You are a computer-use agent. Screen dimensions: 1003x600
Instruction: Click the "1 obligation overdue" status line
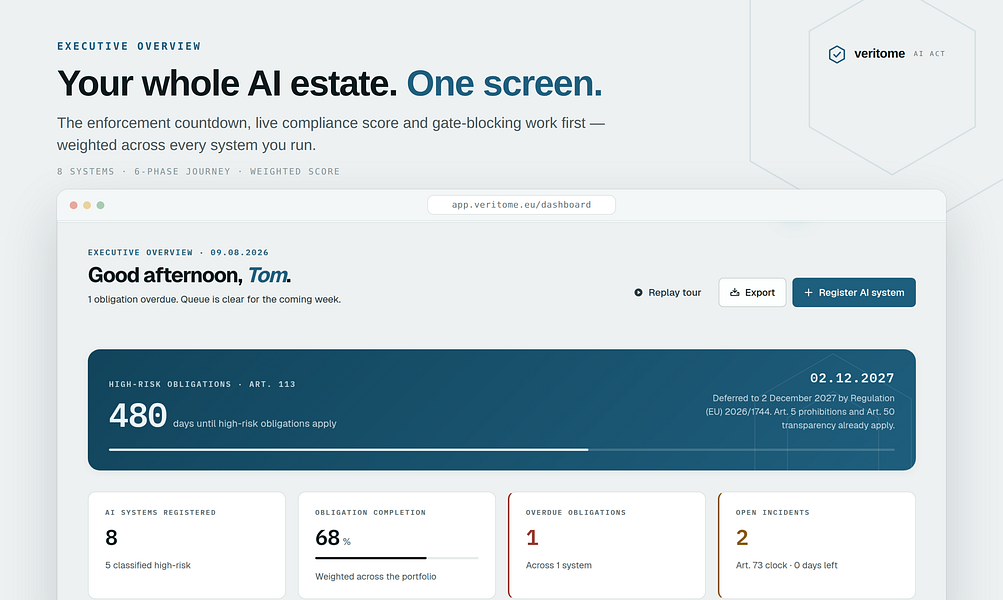214,299
